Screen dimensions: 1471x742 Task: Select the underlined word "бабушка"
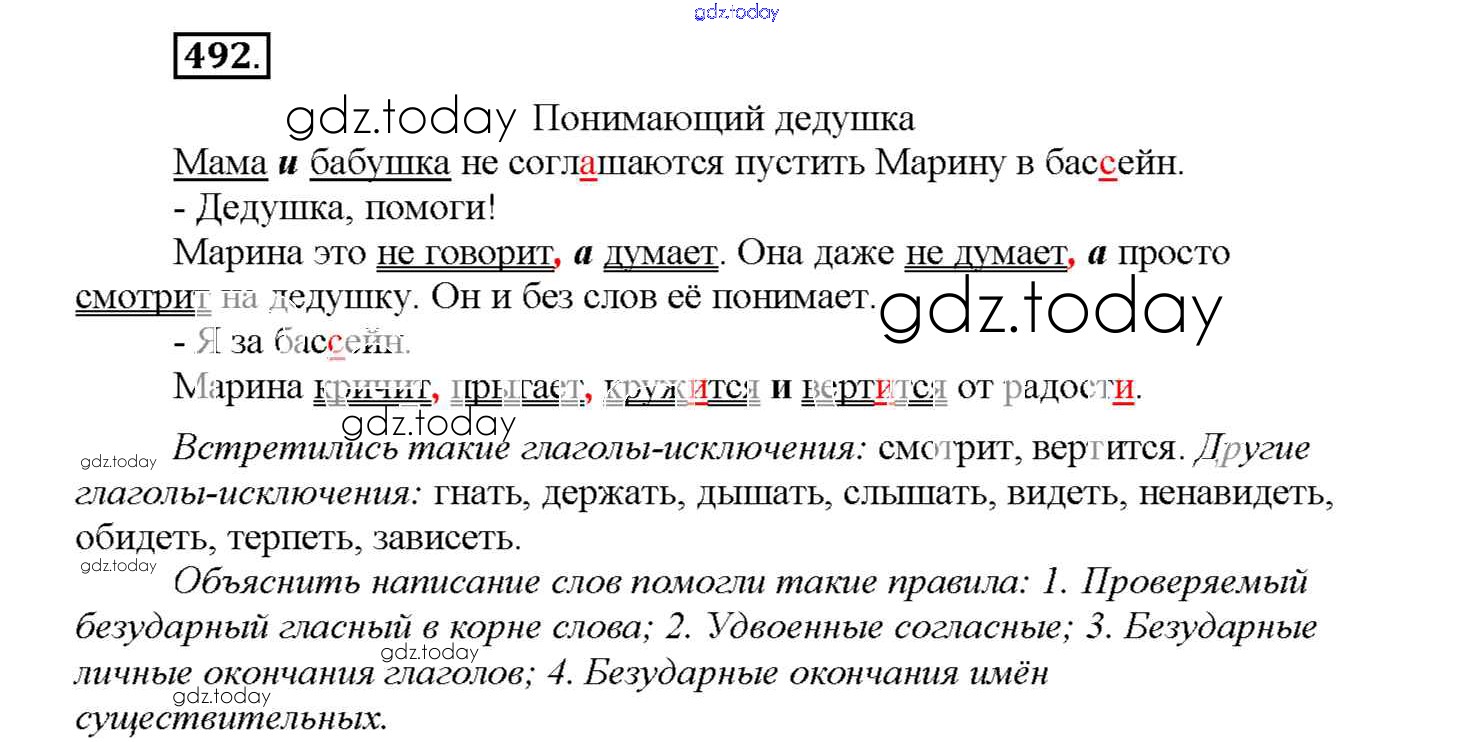pyautogui.click(x=380, y=163)
